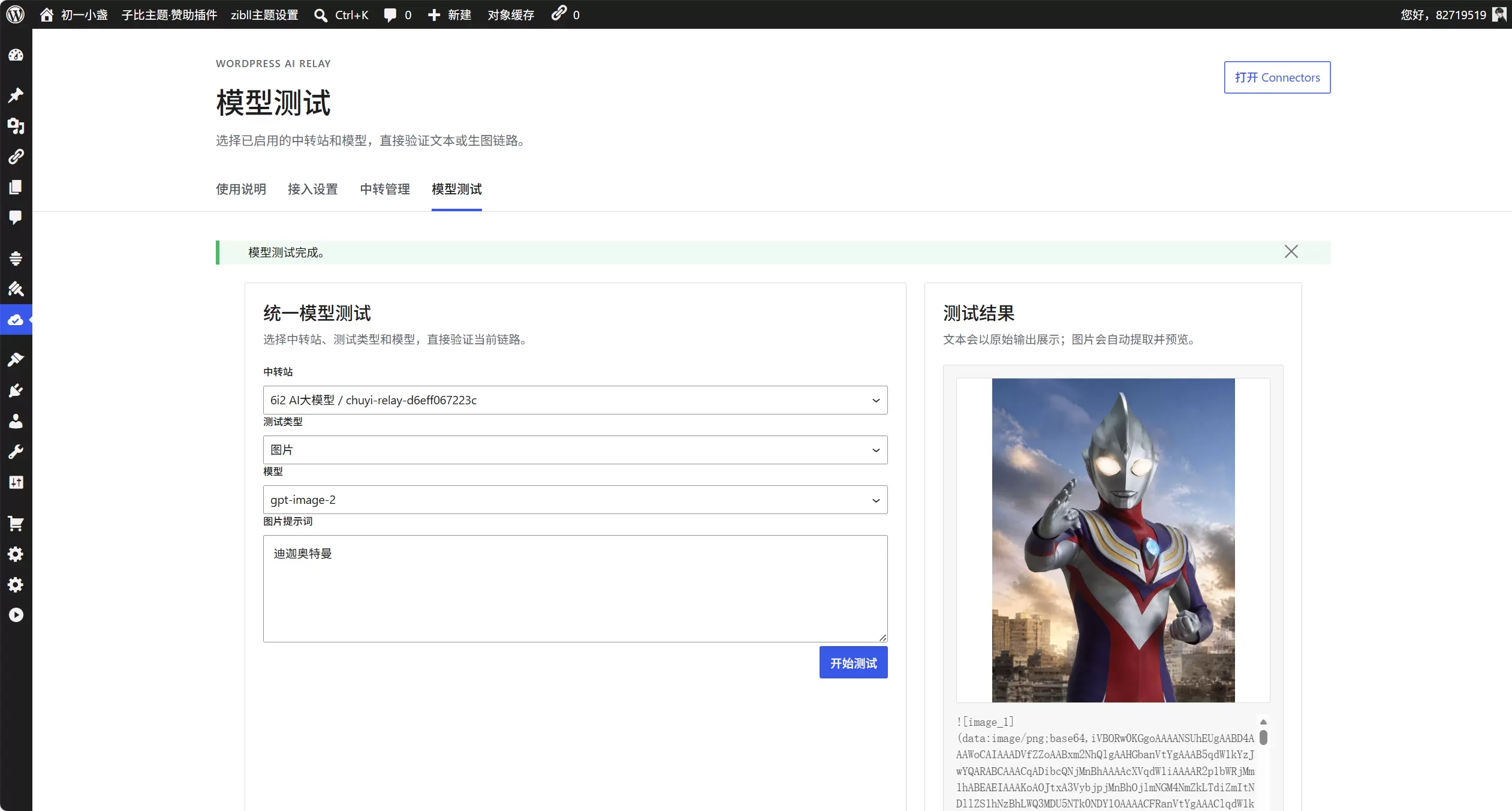Viewport: 1512px width, 811px height.
Task: Click the result scrollbar up arrow
Action: click(x=1263, y=722)
